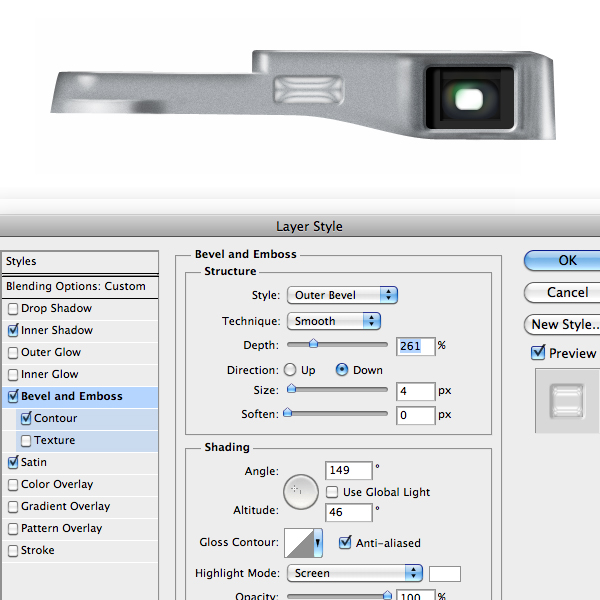Image resolution: width=600 pixels, height=600 pixels.
Task: Uncheck the Inner Shadow checkbox
Action: pyautogui.click(x=13, y=331)
